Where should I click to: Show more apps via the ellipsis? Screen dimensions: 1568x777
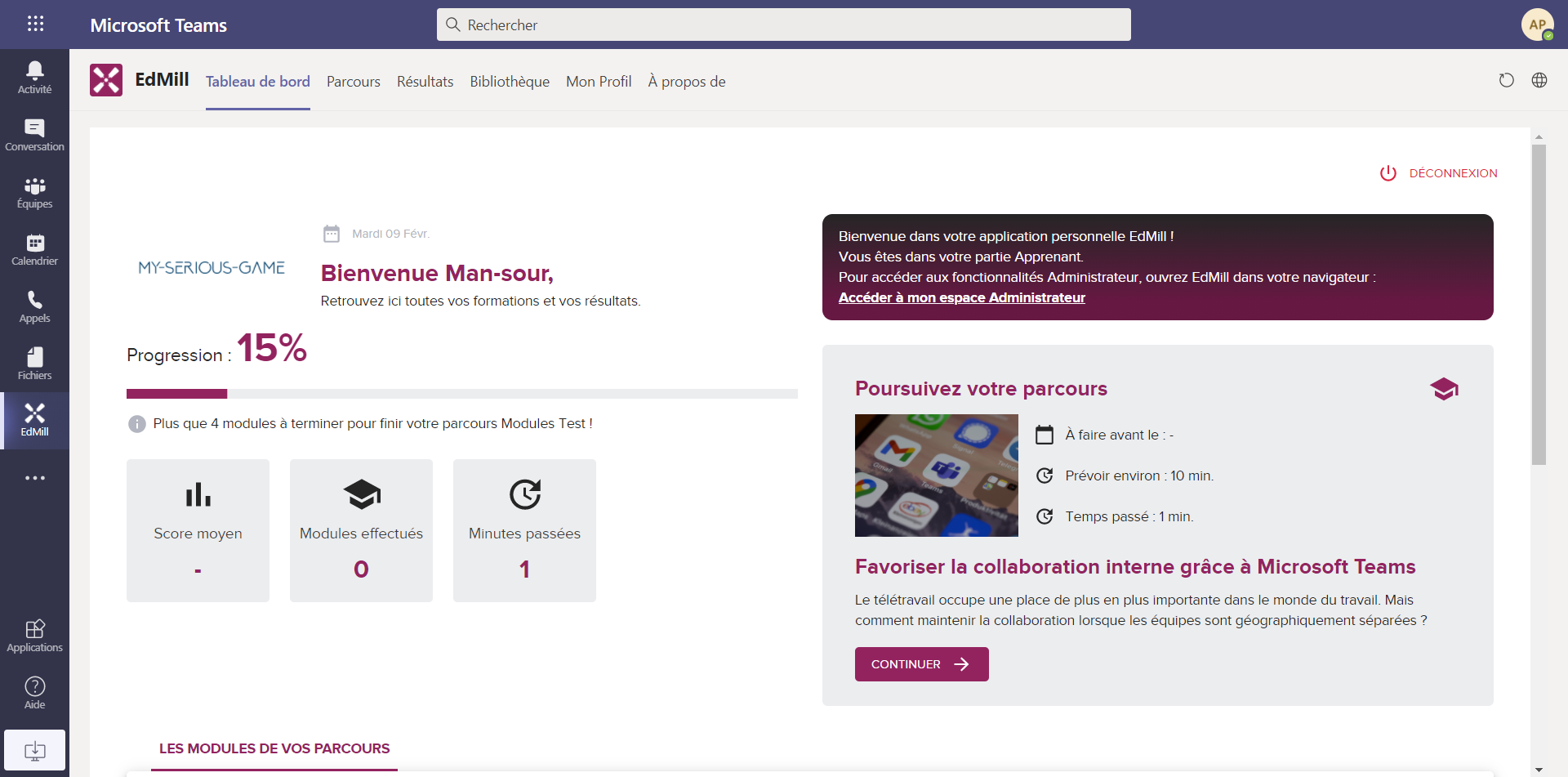point(34,478)
